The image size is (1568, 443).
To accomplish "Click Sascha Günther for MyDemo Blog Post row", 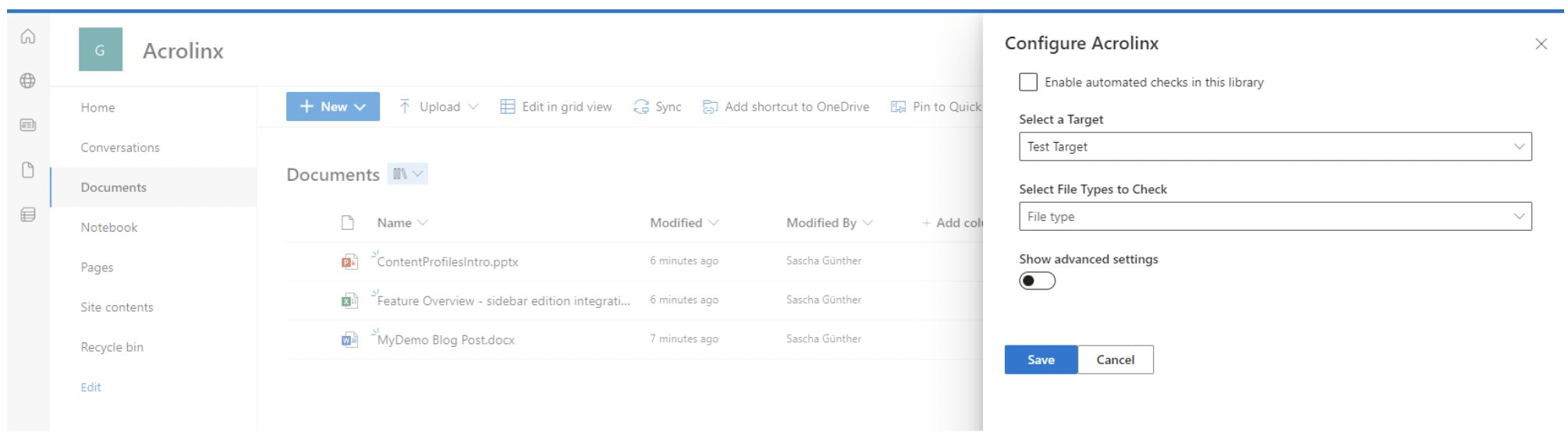I will 824,338.
